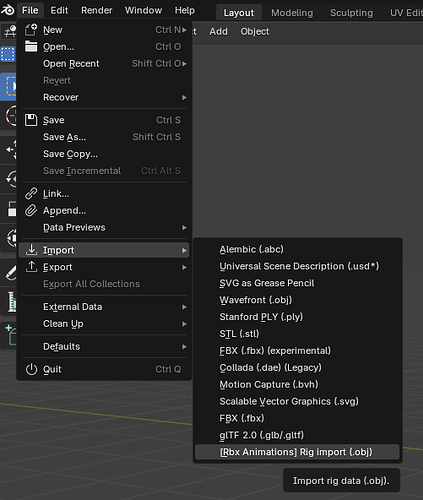Click the Blender logo icon
The width and height of the screenshot is (423, 500).
pos(7,10)
